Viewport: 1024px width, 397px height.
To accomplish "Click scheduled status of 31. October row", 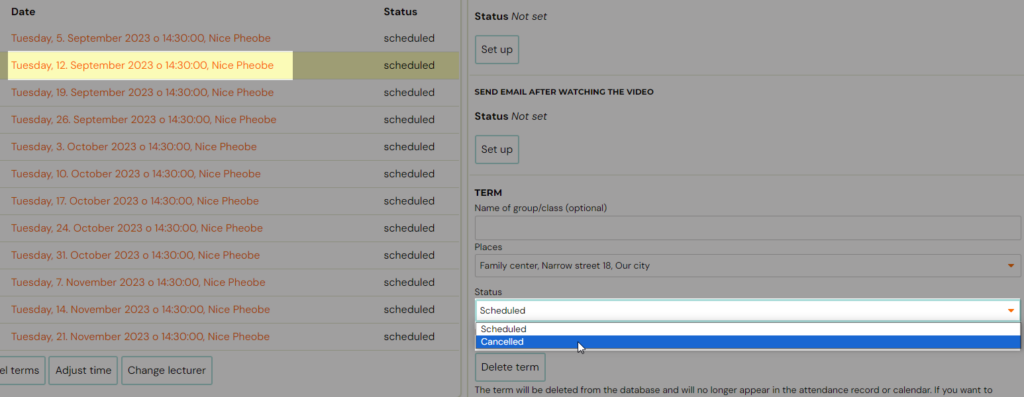I will (409, 255).
